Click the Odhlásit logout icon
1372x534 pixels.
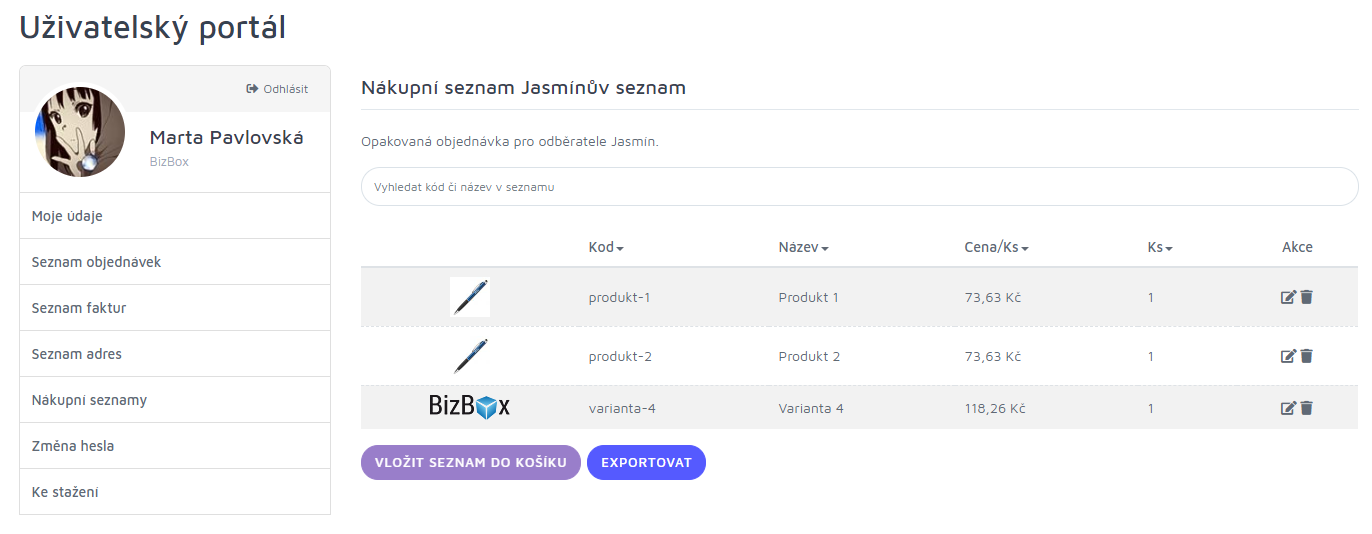(252, 89)
